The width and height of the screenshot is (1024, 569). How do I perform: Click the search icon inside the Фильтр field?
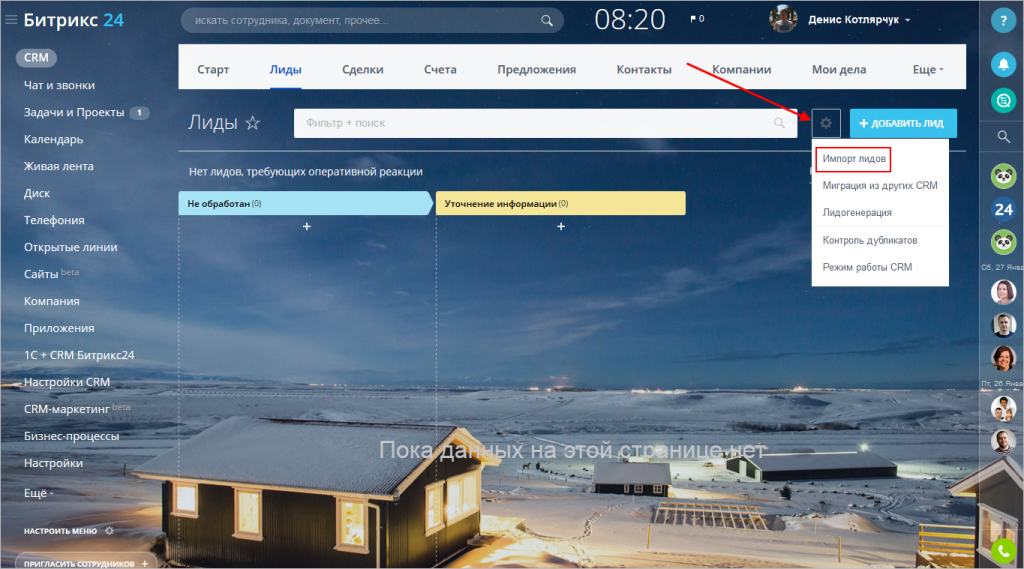point(779,123)
